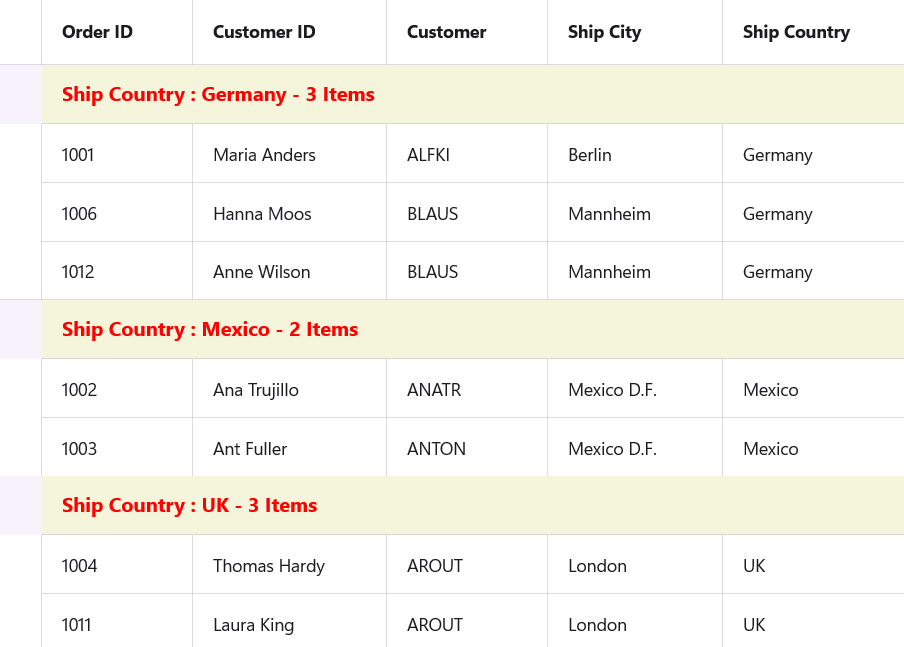
Task: Select order 1001 cell
Action: click(x=78, y=155)
